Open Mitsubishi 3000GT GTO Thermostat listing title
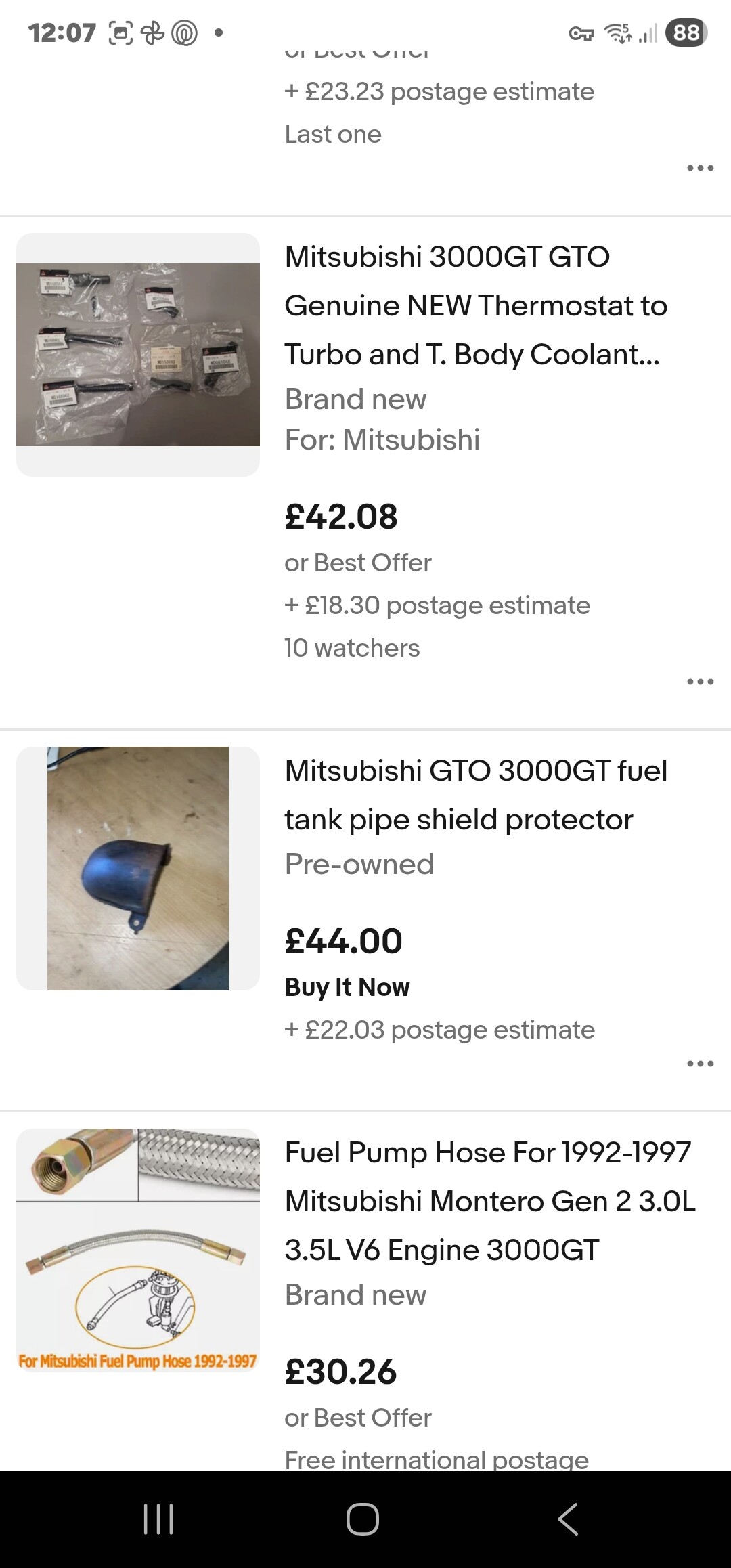The height and width of the screenshot is (1568, 731). pos(475,305)
